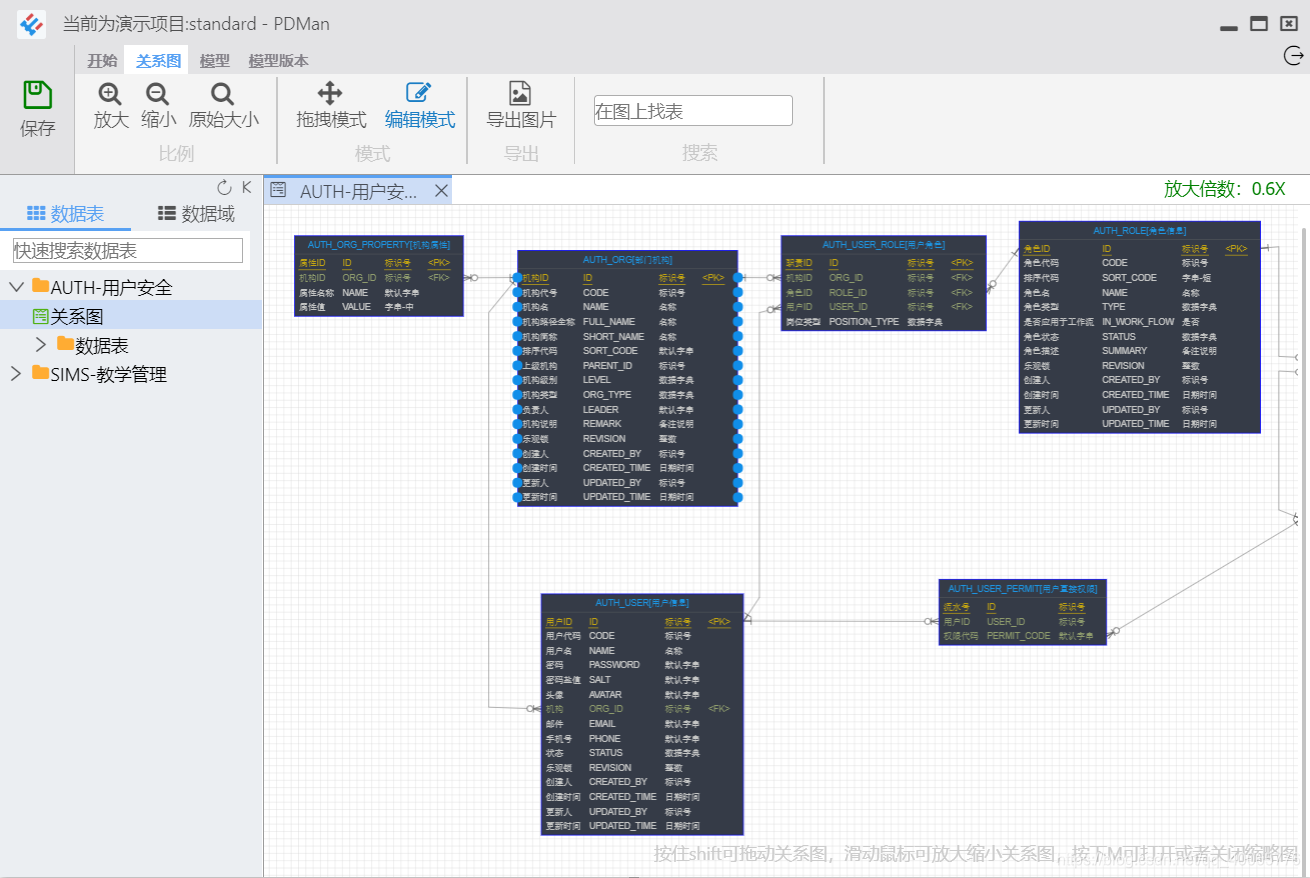
Task: Select the AUTH_USER table header
Action: (642, 602)
